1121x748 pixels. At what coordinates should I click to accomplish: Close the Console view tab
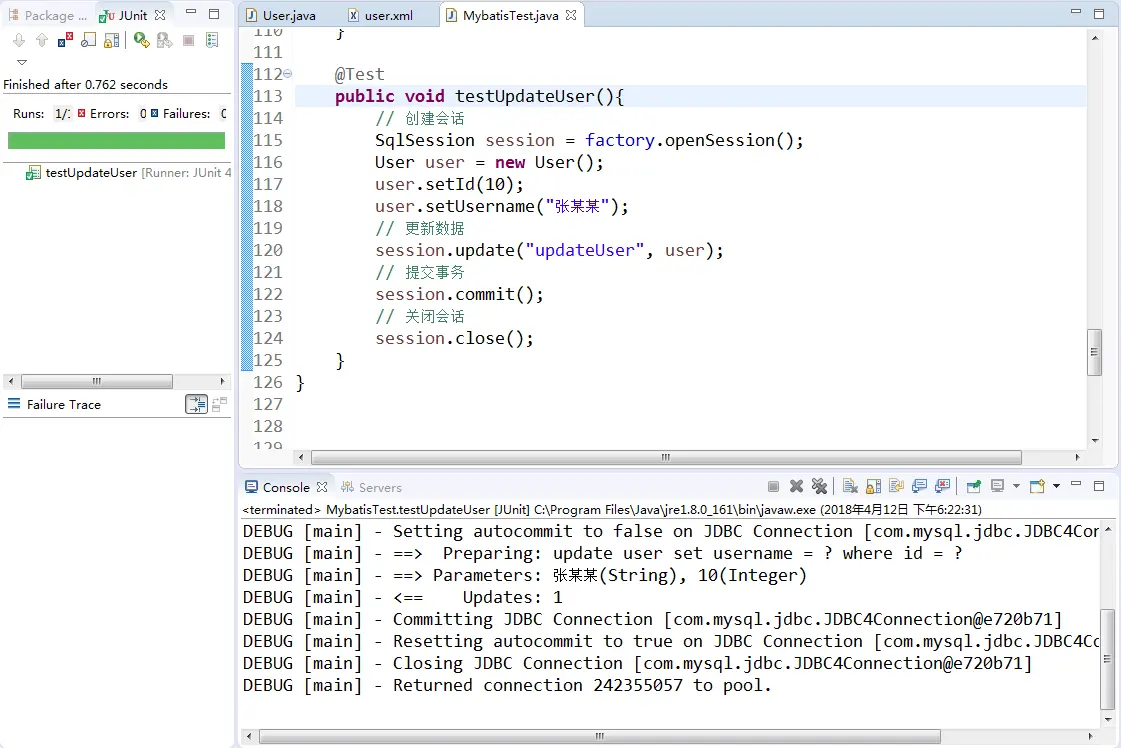pos(322,486)
